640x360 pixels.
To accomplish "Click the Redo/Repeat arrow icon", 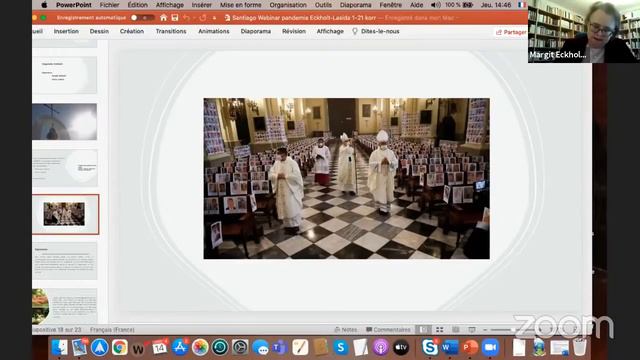I will (x=203, y=18).
